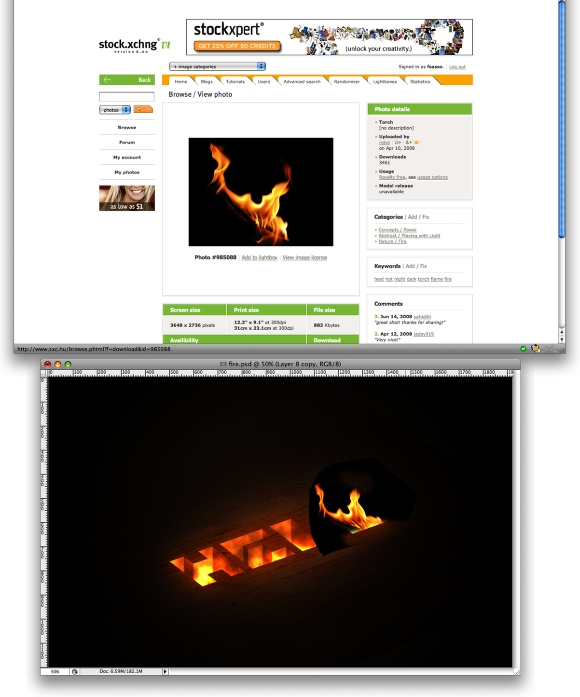Click the Apr 12 commenter's username
Image resolution: width=580 pixels, height=697 pixels.
pos(424,334)
